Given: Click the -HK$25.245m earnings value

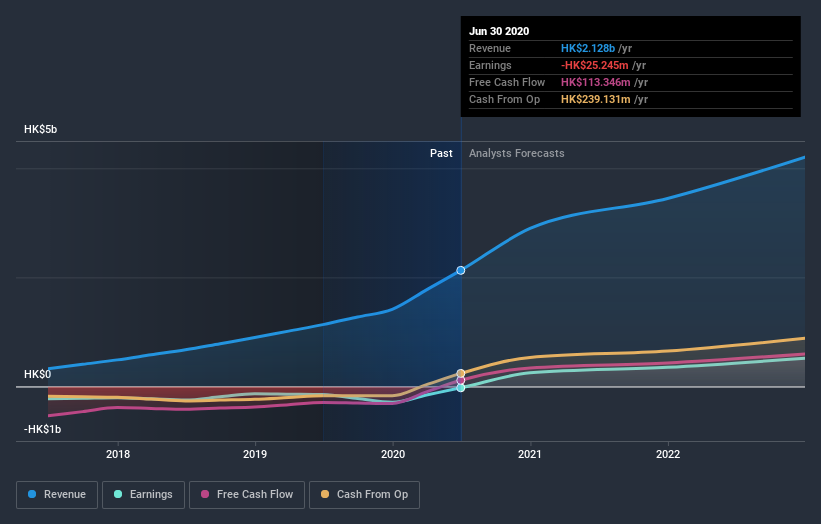Looking at the screenshot, I should pyautogui.click(x=595, y=65).
